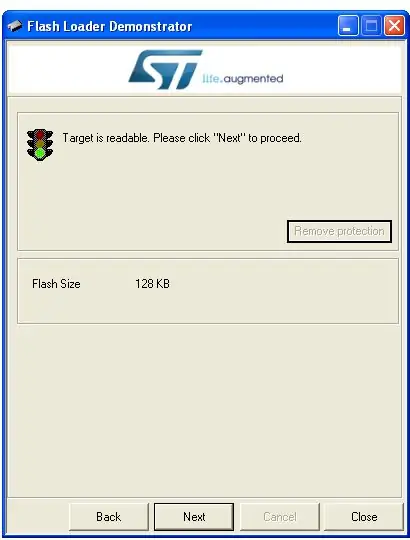The image size is (410, 540).
Task: Click the Remove protection button
Action: pyautogui.click(x=339, y=231)
